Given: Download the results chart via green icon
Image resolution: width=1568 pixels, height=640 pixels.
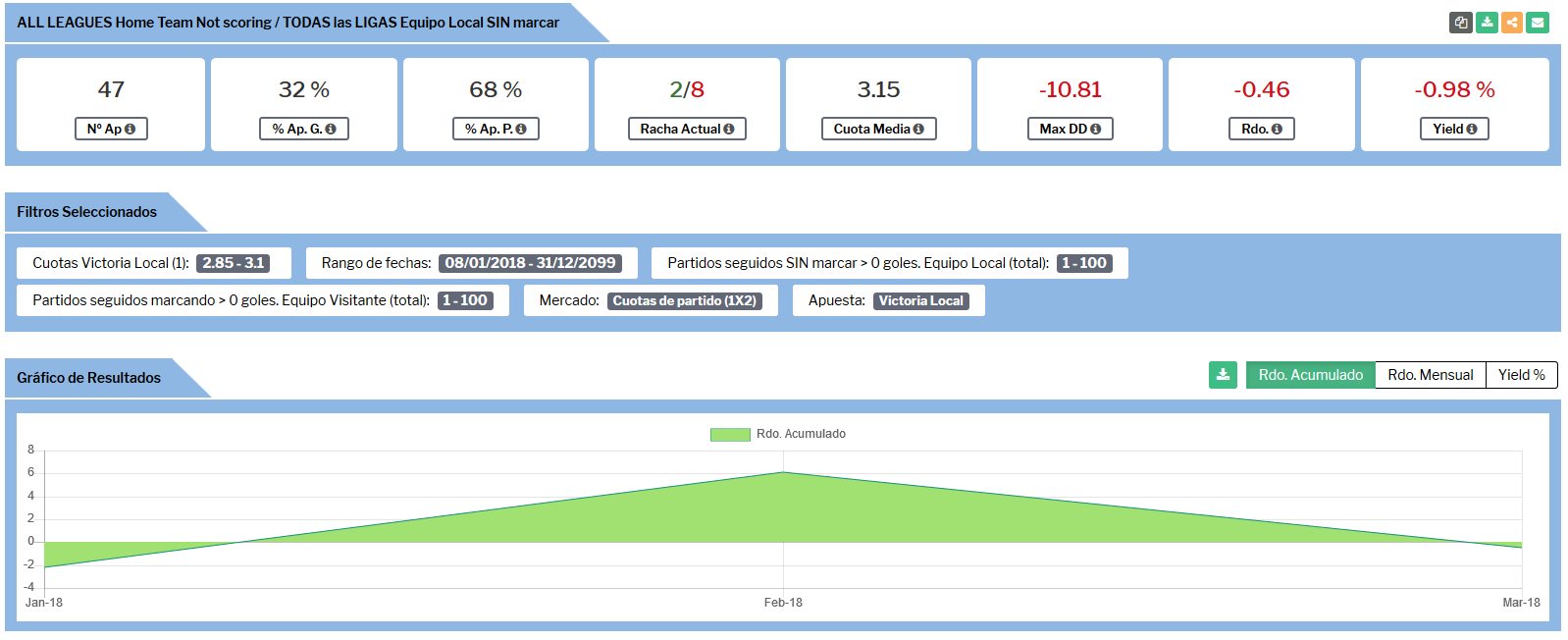Looking at the screenshot, I should (1223, 375).
